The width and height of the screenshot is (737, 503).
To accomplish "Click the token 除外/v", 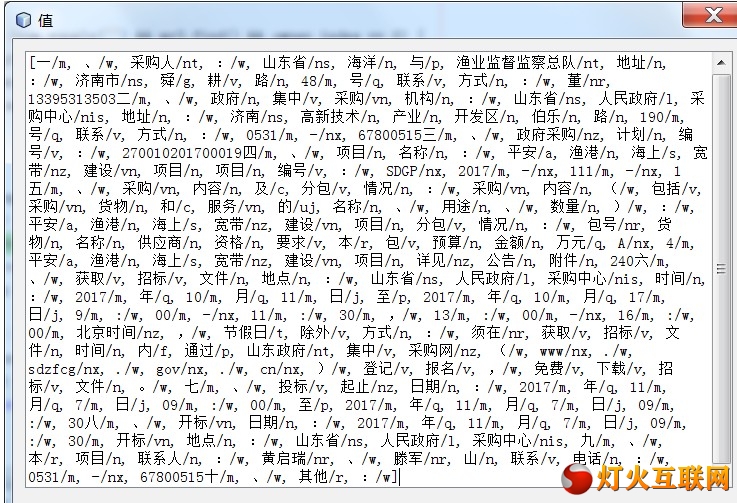I will click(x=325, y=333).
